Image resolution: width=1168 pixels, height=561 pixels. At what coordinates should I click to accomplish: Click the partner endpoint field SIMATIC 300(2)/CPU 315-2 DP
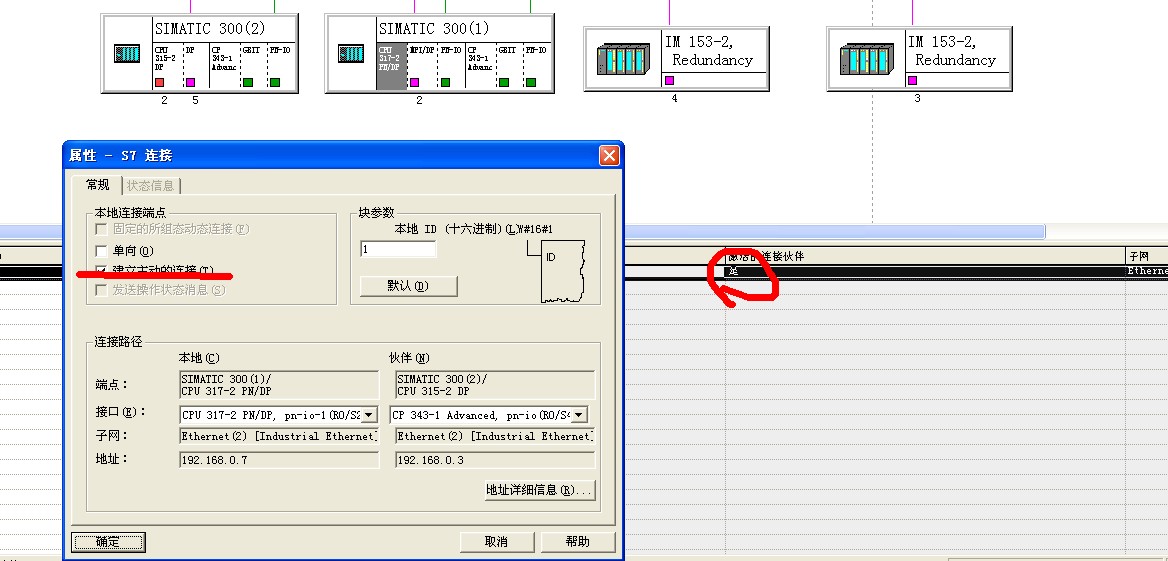tap(495, 385)
